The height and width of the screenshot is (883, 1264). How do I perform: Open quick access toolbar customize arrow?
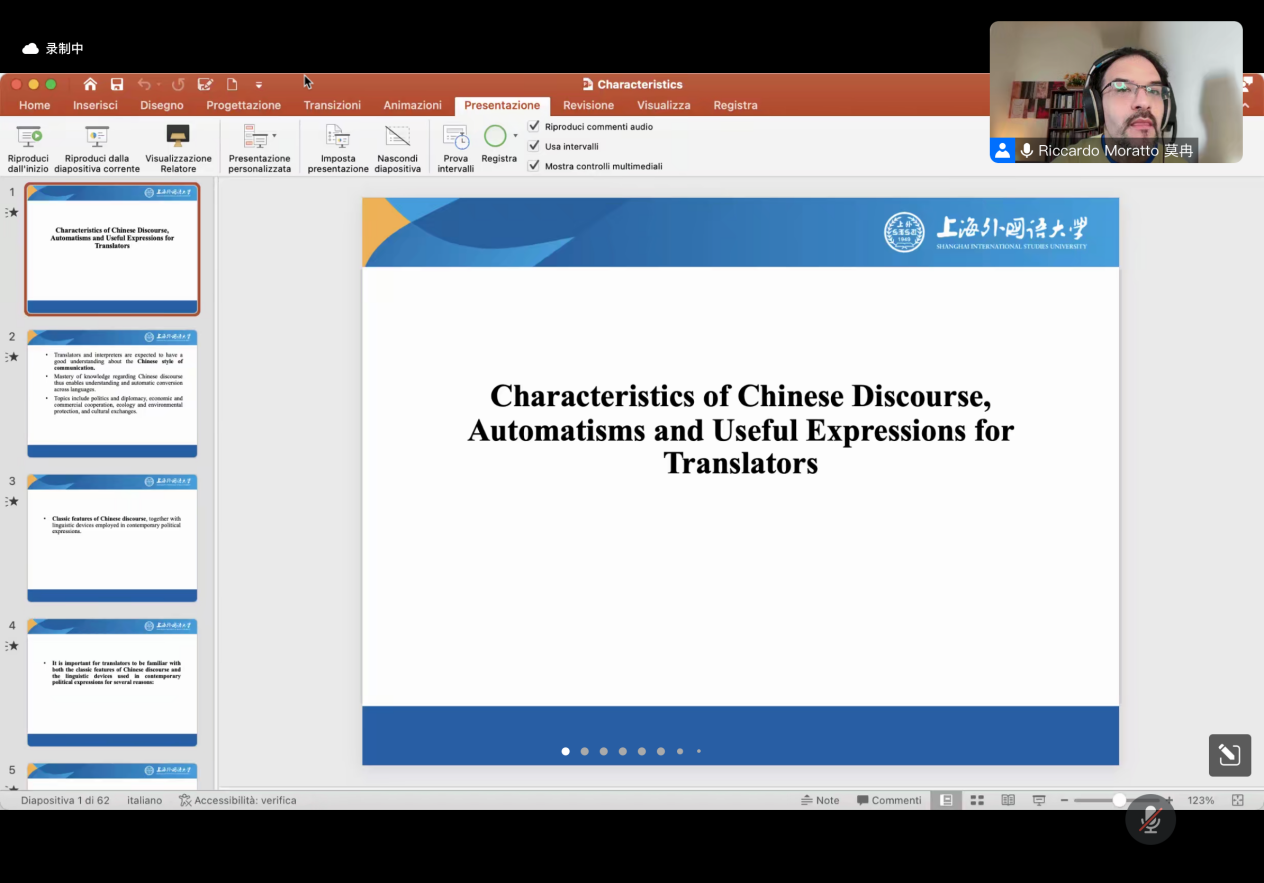(259, 85)
